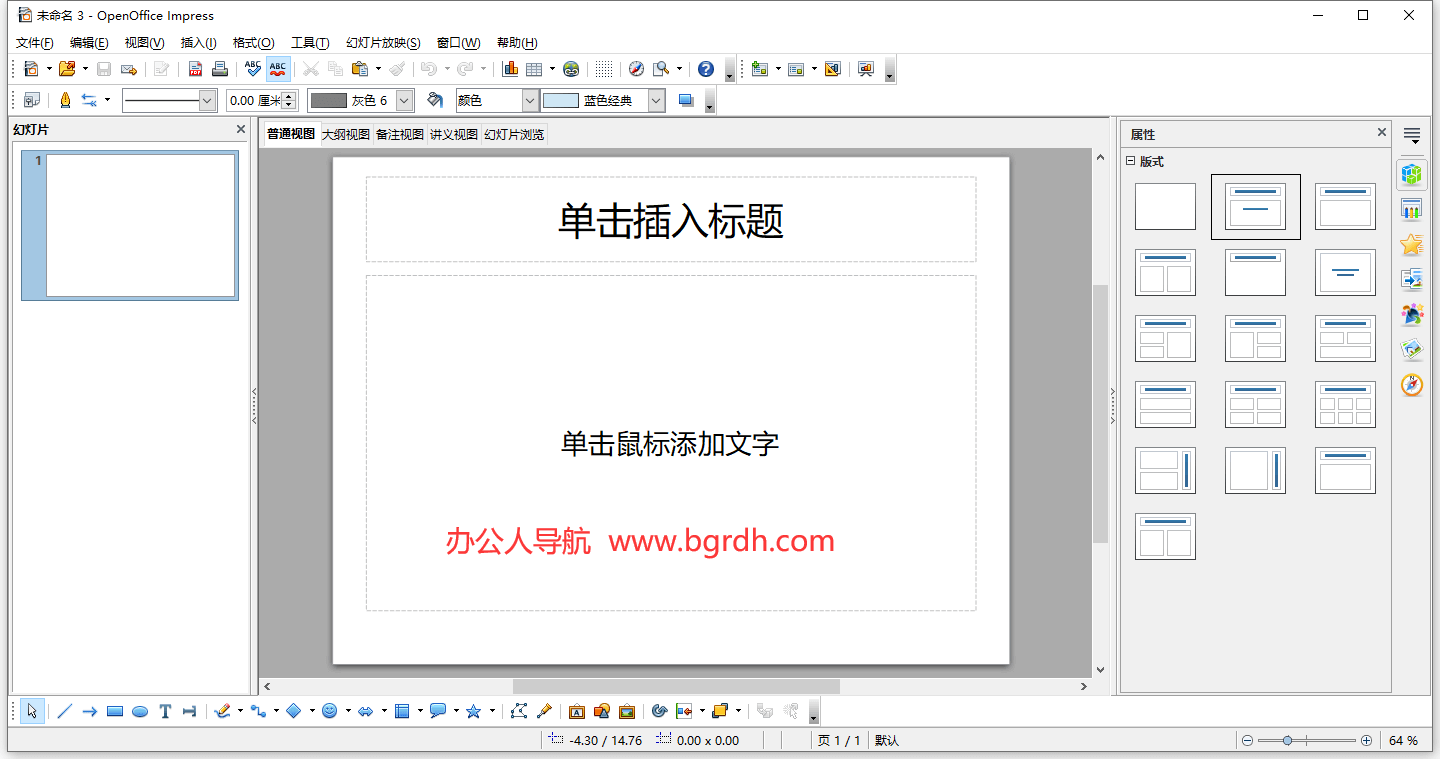Toggle Edit File mode
The image size is (1440, 759).
coord(162,69)
